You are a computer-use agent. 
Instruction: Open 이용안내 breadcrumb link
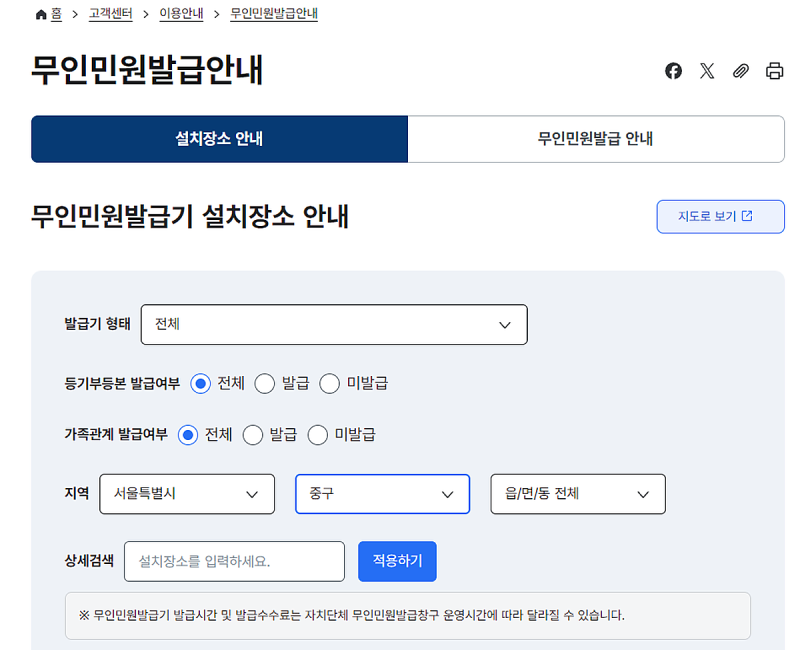tap(181, 14)
